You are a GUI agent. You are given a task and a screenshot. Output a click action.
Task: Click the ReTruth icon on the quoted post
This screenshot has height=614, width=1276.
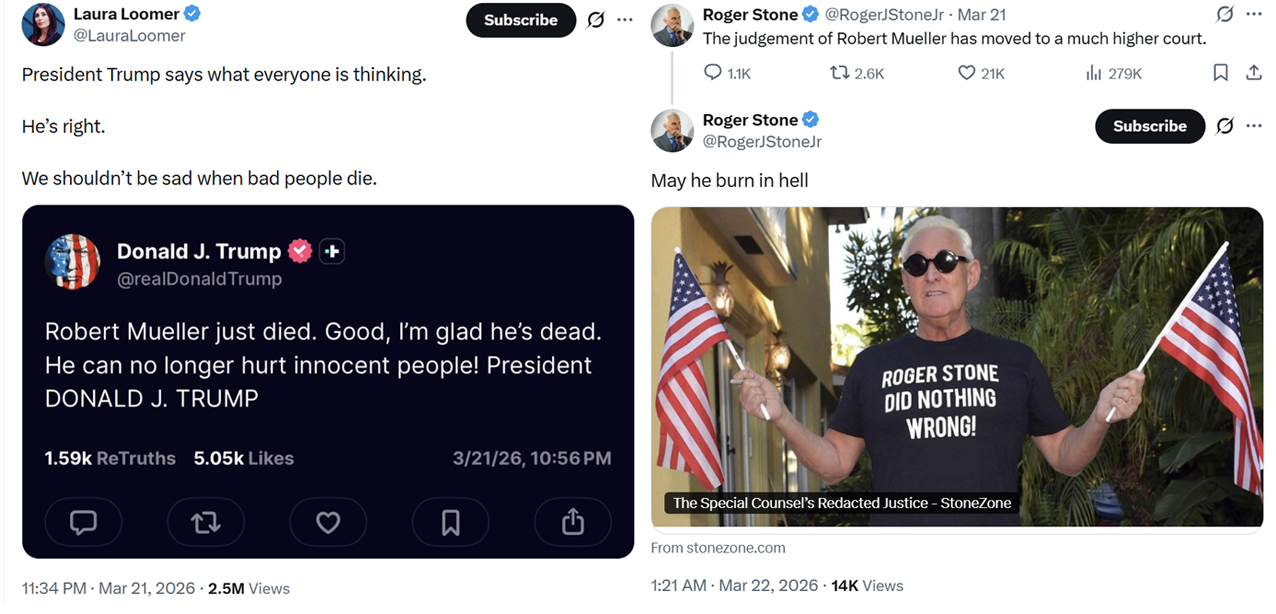[206, 522]
